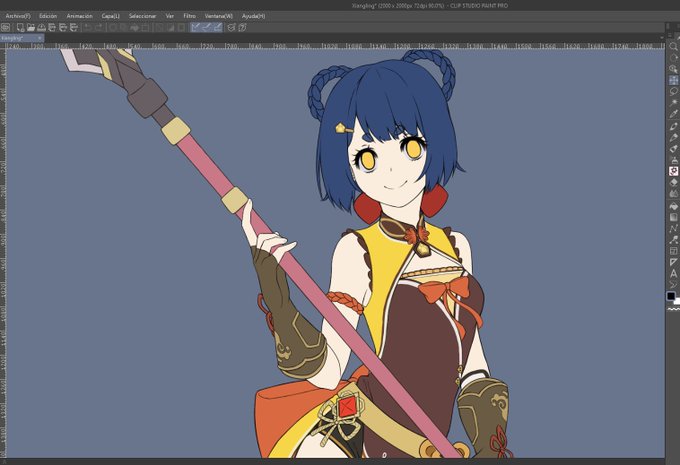Select the Gradient tool
Screen dimensions: 680x465
tap(673, 217)
